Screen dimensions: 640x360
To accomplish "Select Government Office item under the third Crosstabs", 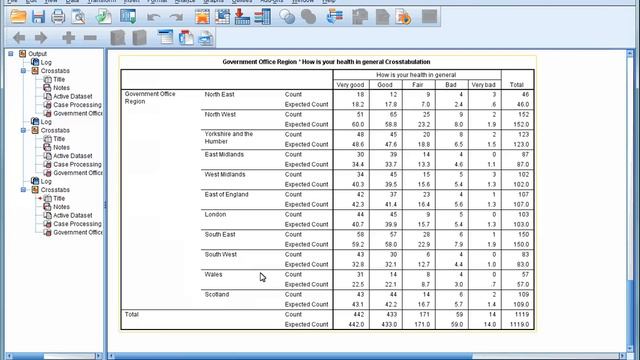I will [78, 232].
